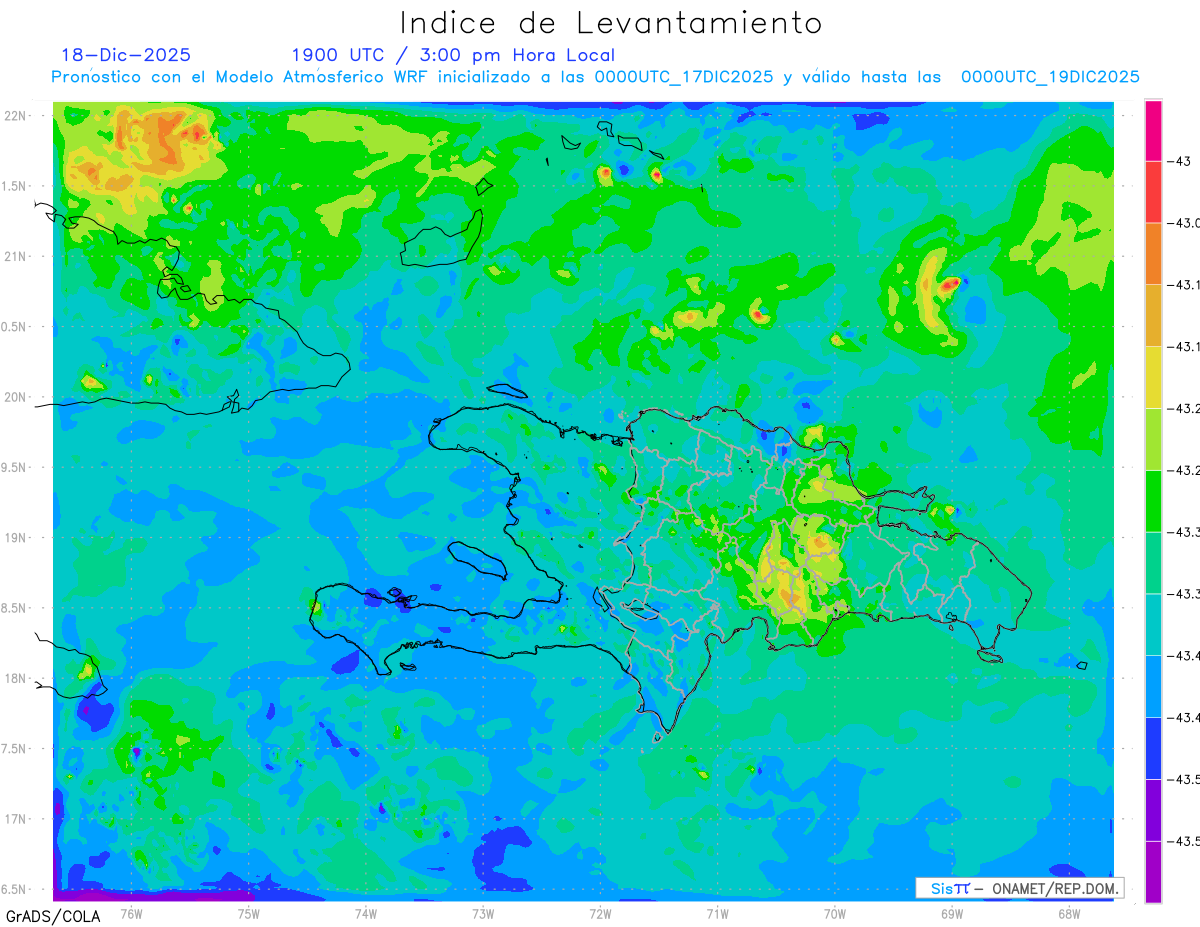The height and width of the screenshot is (927, 1200).
Task: Click the "Pronostico con el Modelo Atmosferico WRF" line
Action: tap(595, 77)
